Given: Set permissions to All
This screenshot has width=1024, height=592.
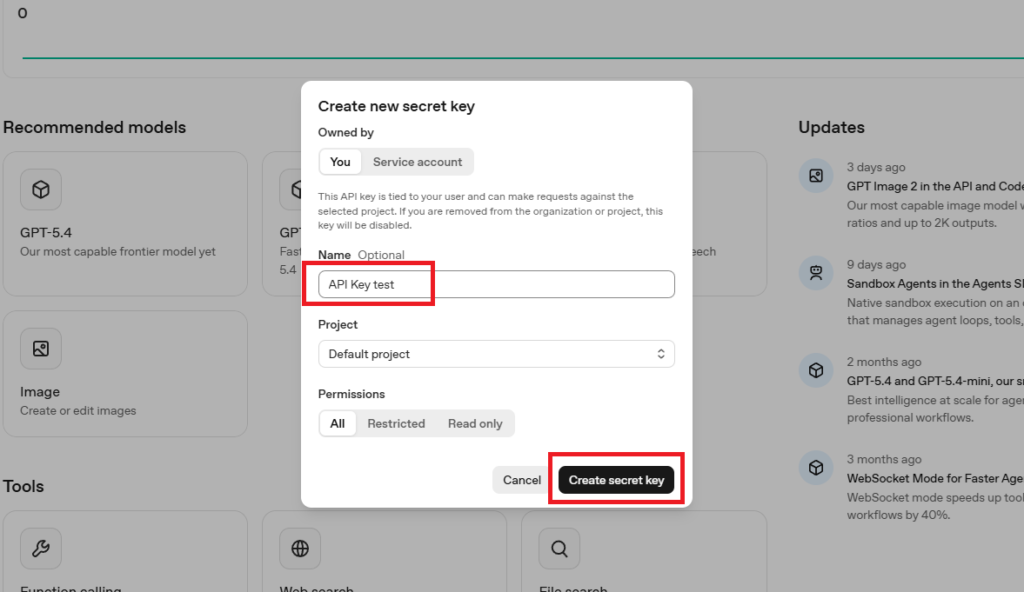Looking at the screenshot, I should [x=338, y=424].
